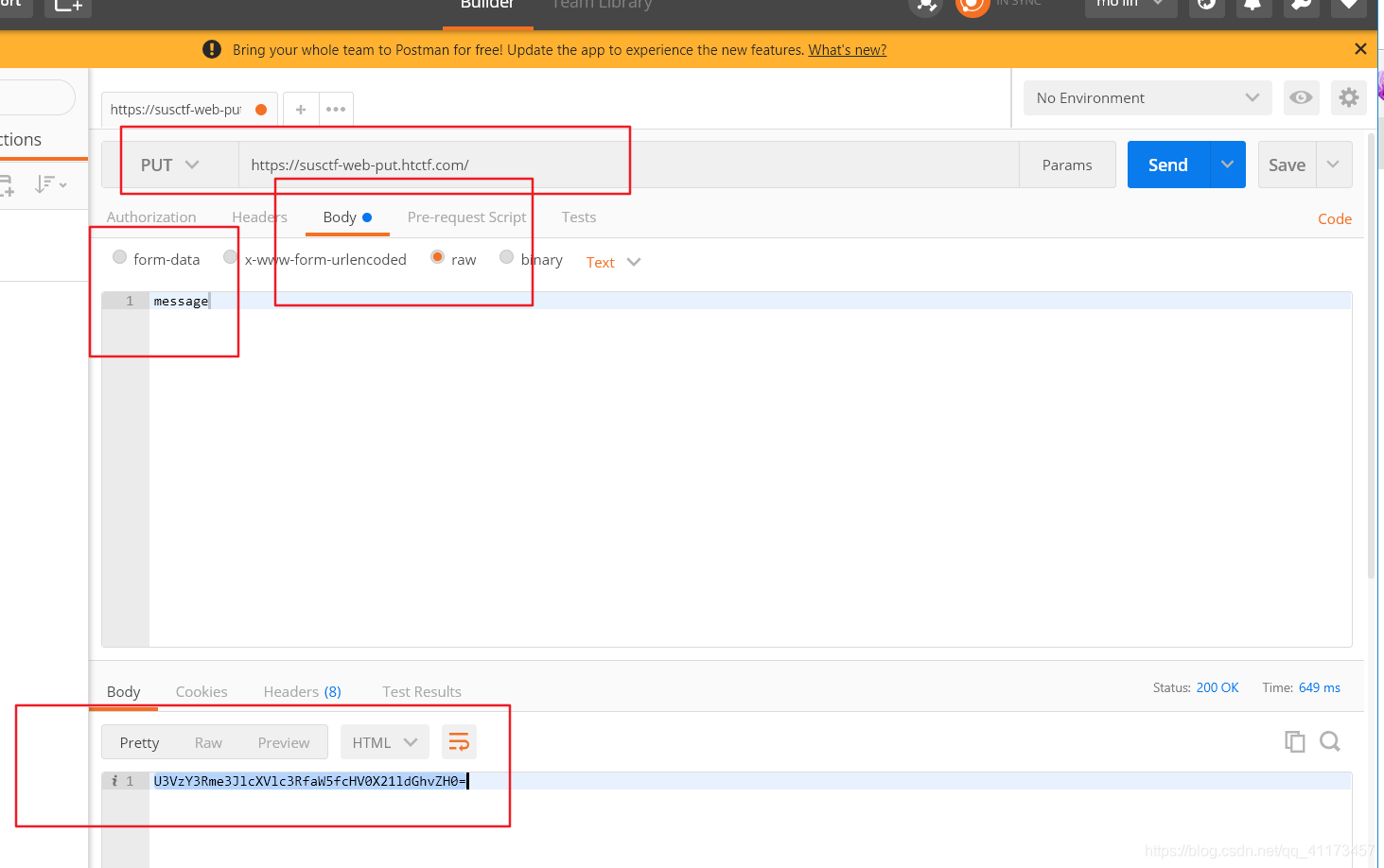Open the Pre-request Script tab

(466, 217)
